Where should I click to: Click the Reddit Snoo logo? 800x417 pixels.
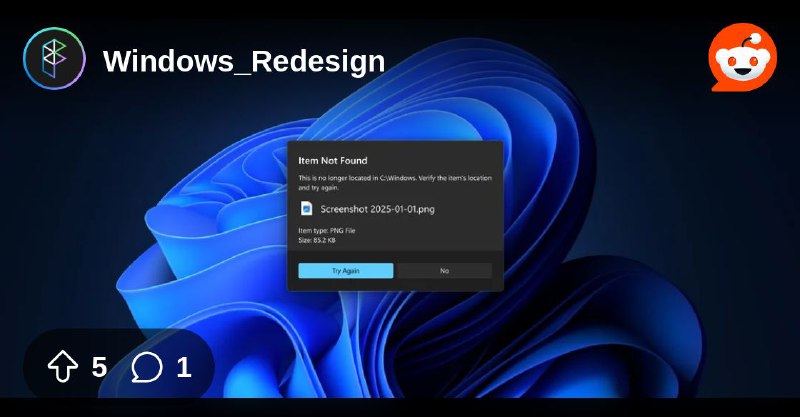[x=742, y=57]
